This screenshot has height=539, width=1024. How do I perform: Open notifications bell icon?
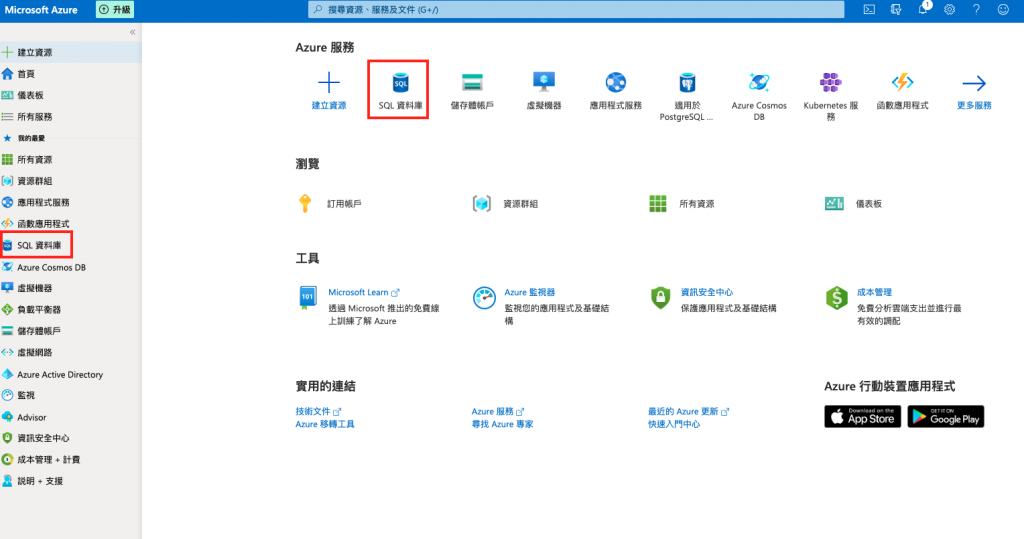coord(923,10)
